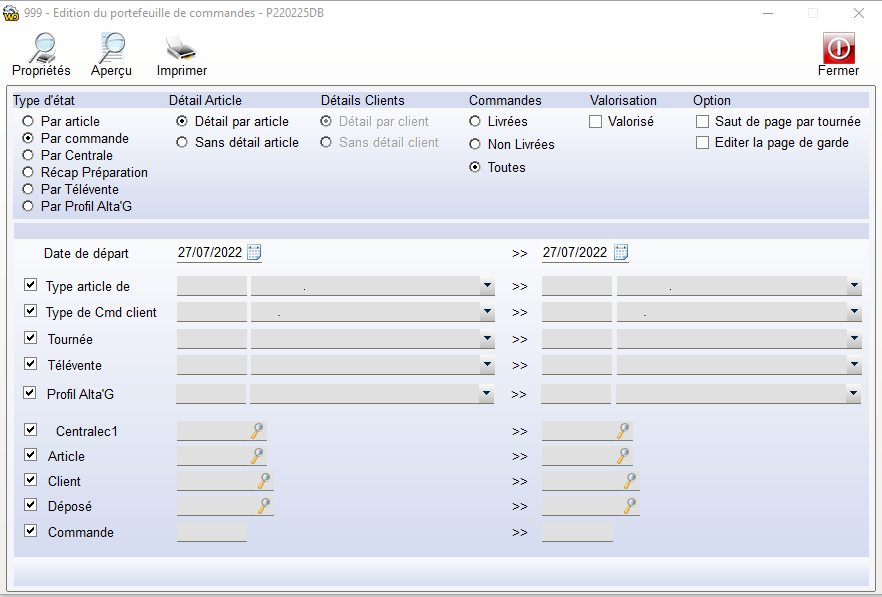
Task: Click the end-range Déposé lookup key icon
Action: click(x=629, y=506)
